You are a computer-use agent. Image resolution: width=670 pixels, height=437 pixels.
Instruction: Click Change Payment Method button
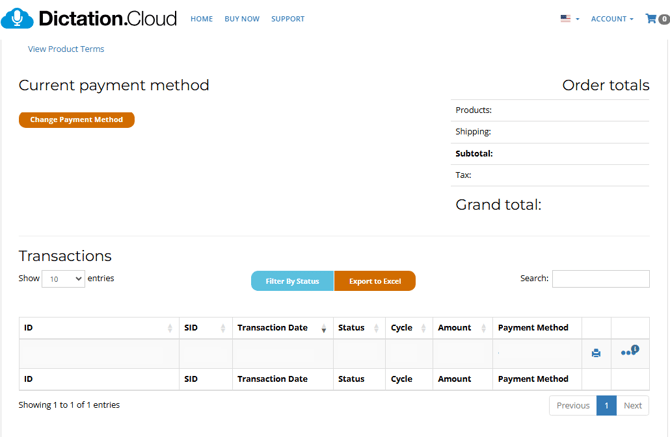click(x=76, y=120)
